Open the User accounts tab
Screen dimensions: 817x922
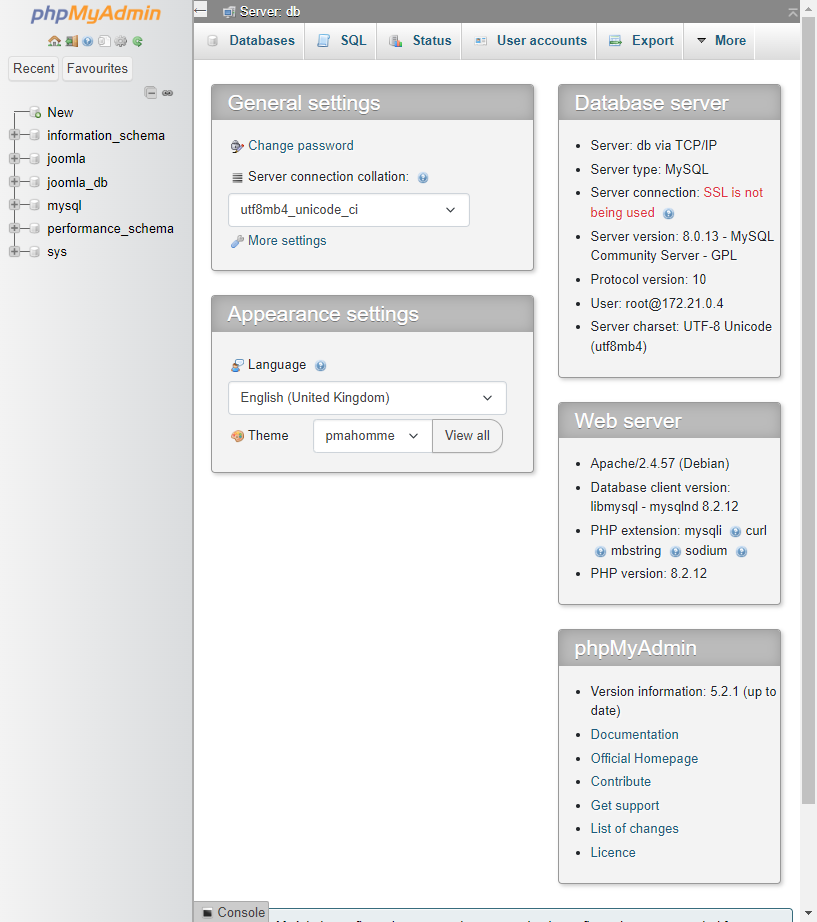[x=530, y=41]
